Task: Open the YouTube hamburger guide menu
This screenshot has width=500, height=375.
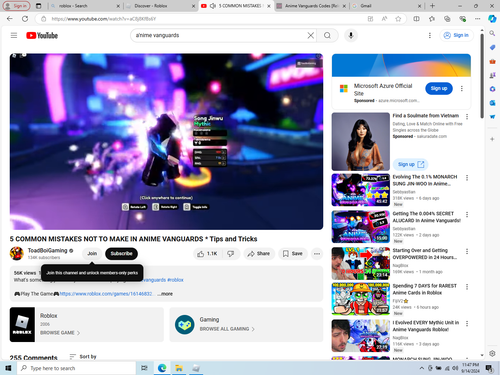Action: click(14, 35)
